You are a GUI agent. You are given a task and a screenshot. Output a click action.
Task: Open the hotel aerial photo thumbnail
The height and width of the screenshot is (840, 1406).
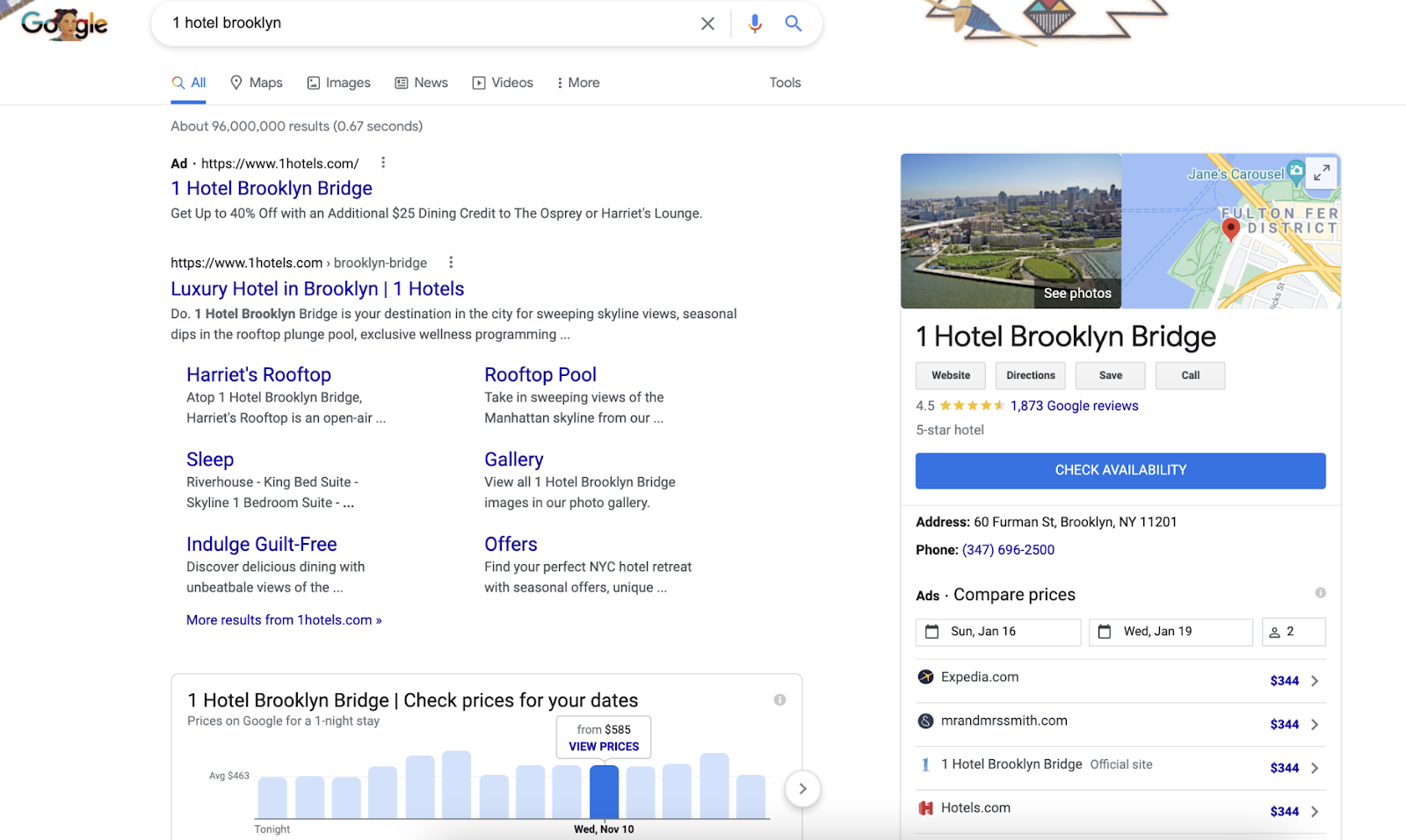click(1011, 231)
